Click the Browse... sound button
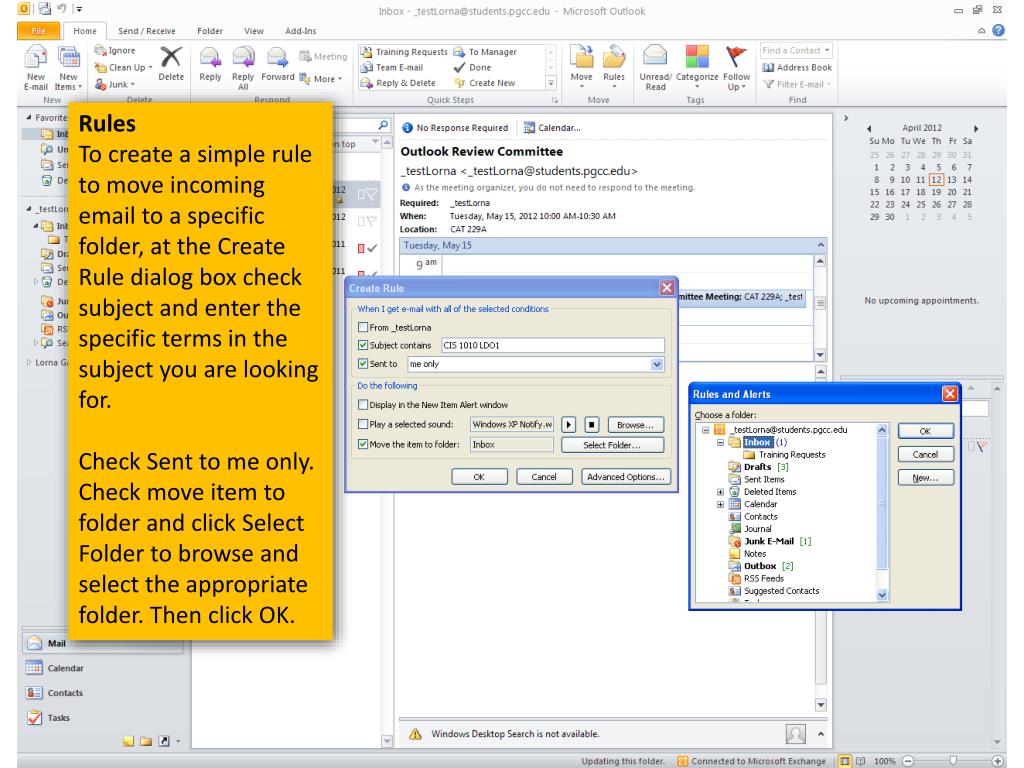This screenshot has height=768, width=1024. [x=635, y=424]
